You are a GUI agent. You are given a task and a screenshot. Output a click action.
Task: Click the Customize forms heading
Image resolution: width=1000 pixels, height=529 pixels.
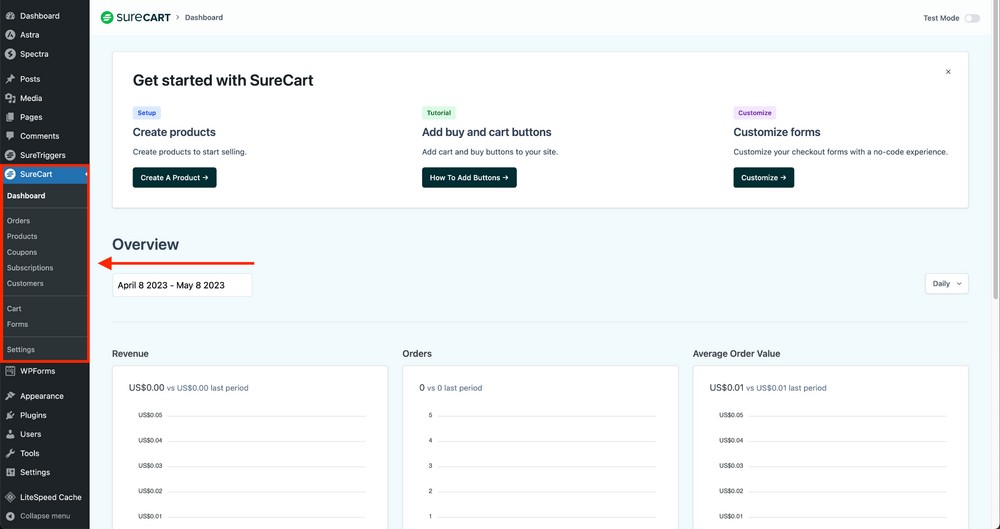pyautogui.click(x=777, y=132)
